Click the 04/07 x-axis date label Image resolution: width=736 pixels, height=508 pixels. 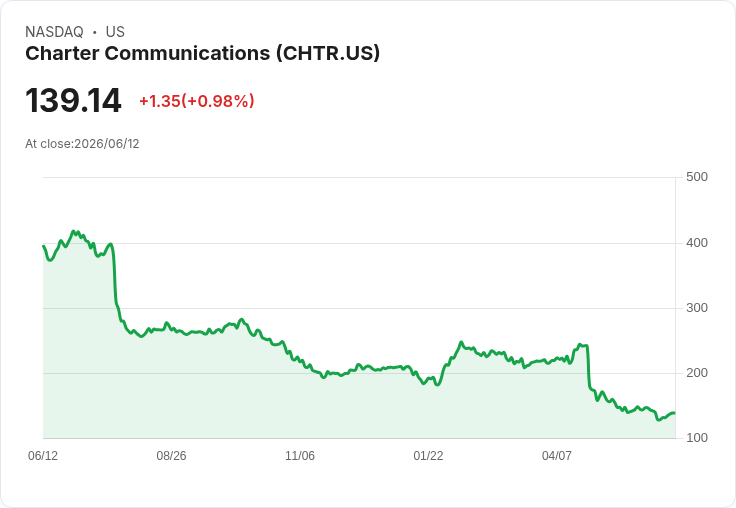[557, 455]
